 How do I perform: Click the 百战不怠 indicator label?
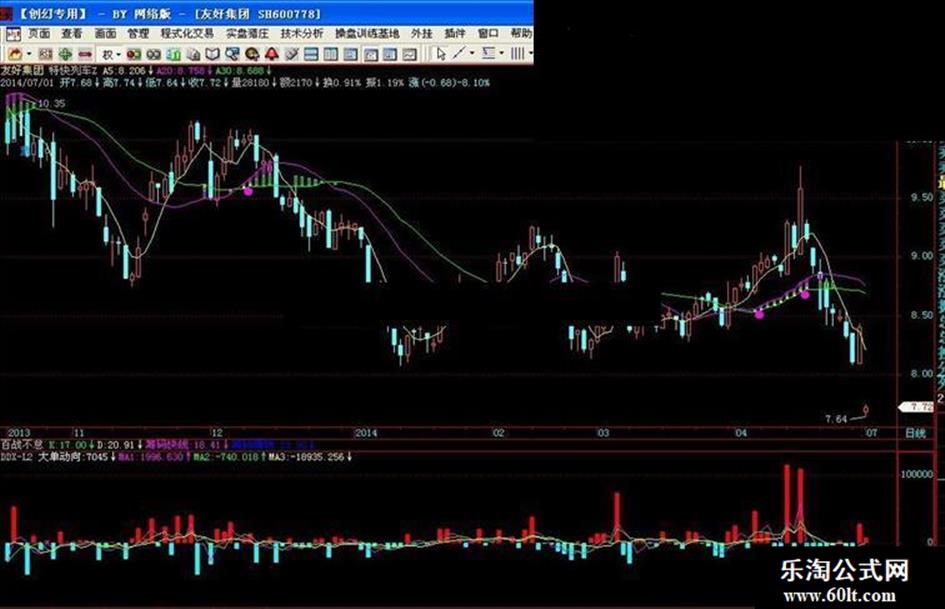[22, 444]
